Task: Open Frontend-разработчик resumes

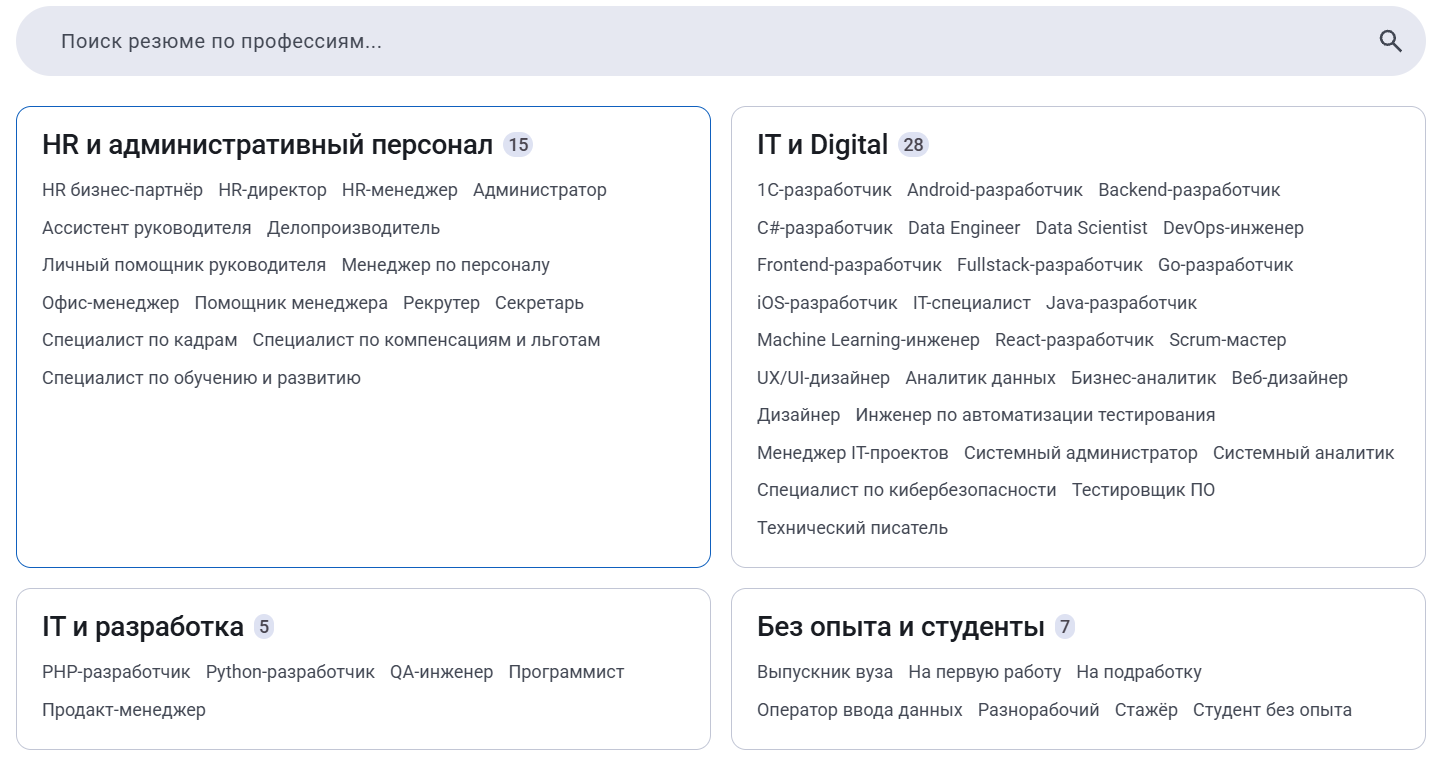Action: click(x=849, y=265)
